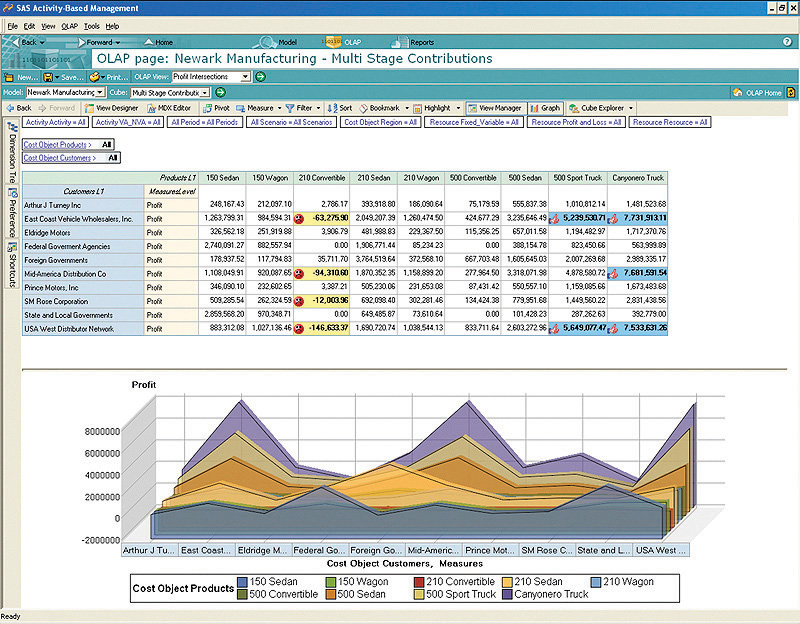The height and width of the screenshot is (624, 800).
Task: Click the Filter funnel button
Action: pos(299,108)
